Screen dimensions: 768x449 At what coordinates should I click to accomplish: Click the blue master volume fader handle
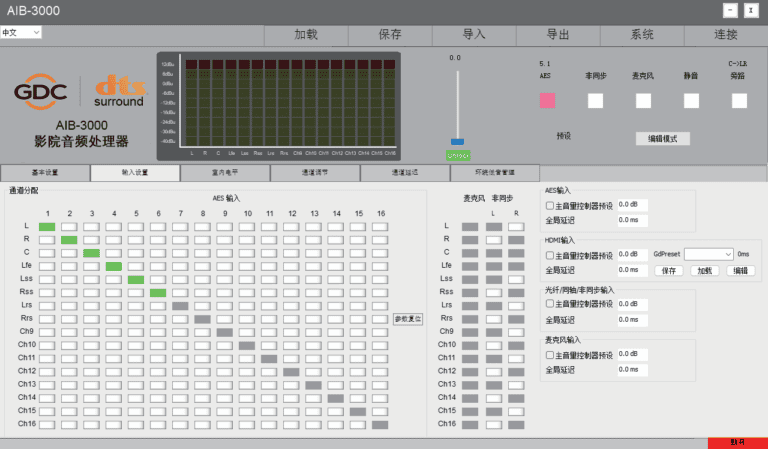tap(457, 142)
